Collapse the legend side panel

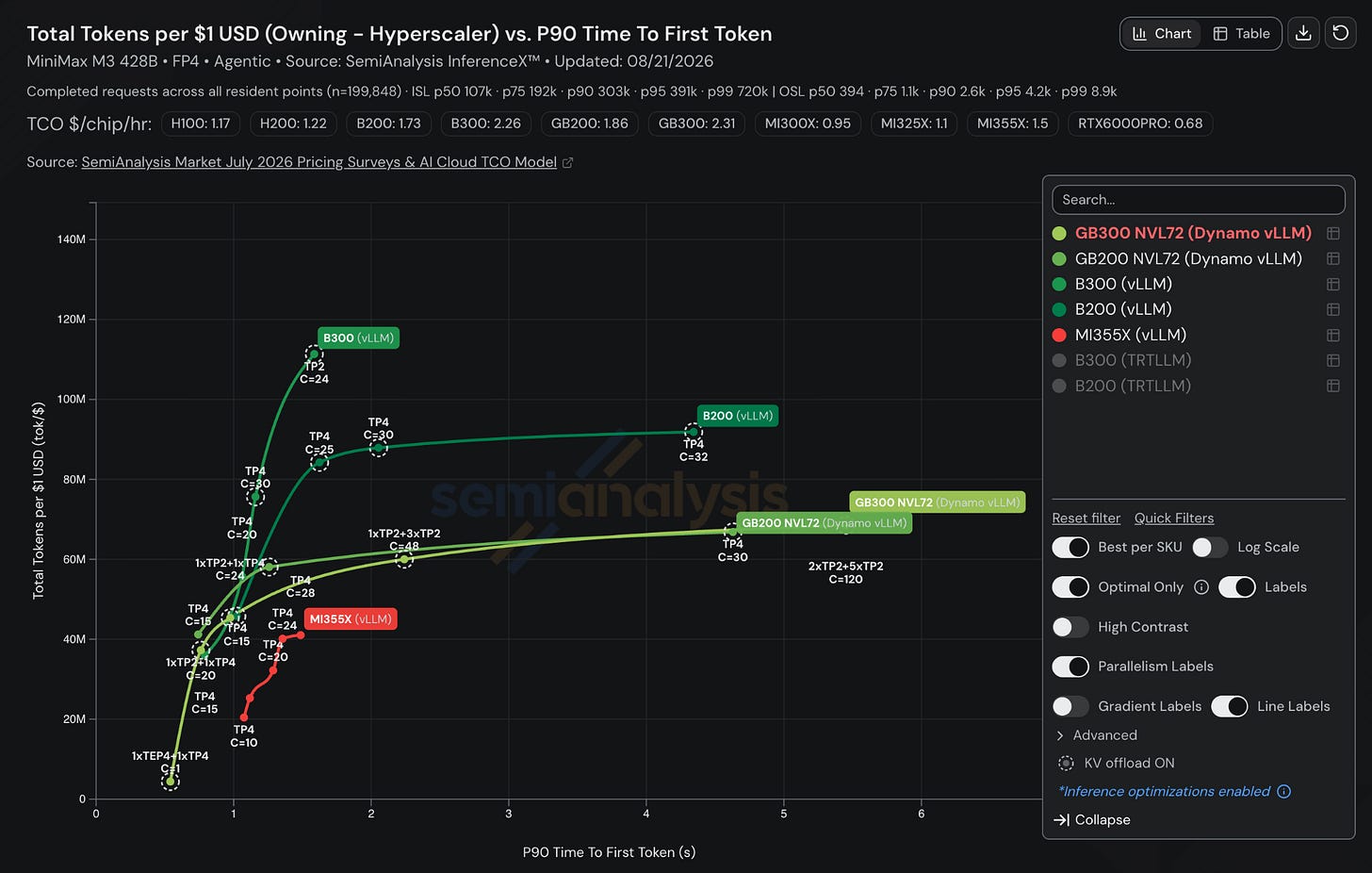[1092, 820]
